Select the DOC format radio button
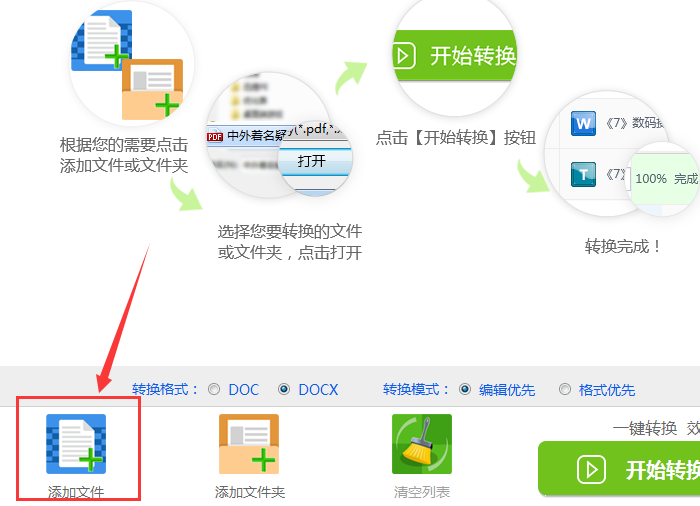Image resolution: width=700 pixels, height=506 pixels. [x=214, y=389]
